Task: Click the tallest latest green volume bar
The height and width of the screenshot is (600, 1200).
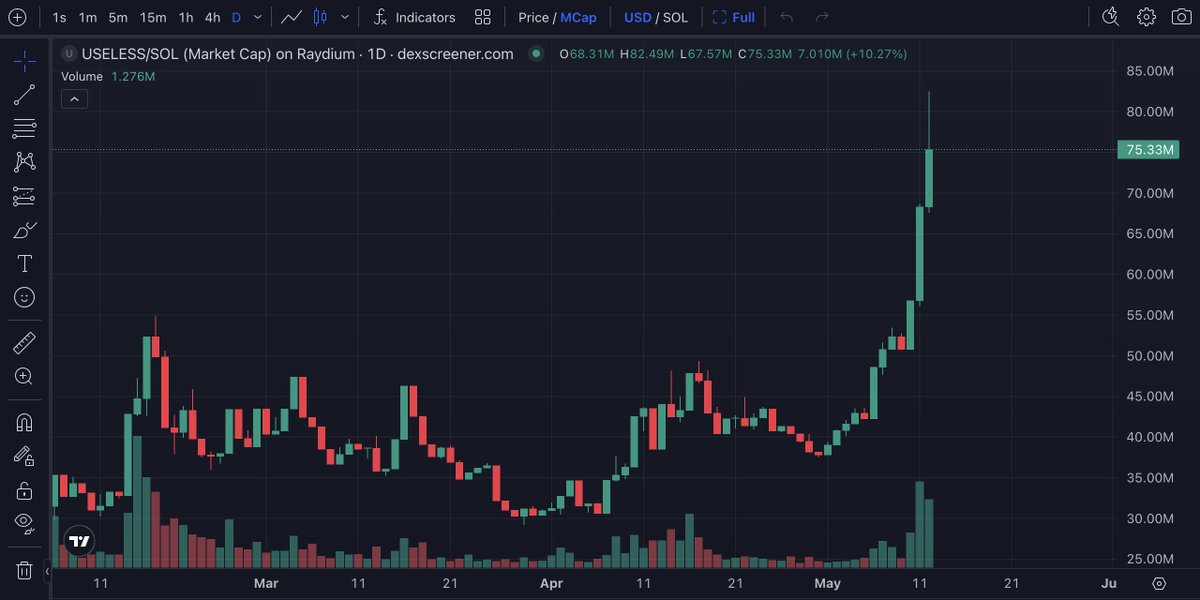Action: [920, 525]
